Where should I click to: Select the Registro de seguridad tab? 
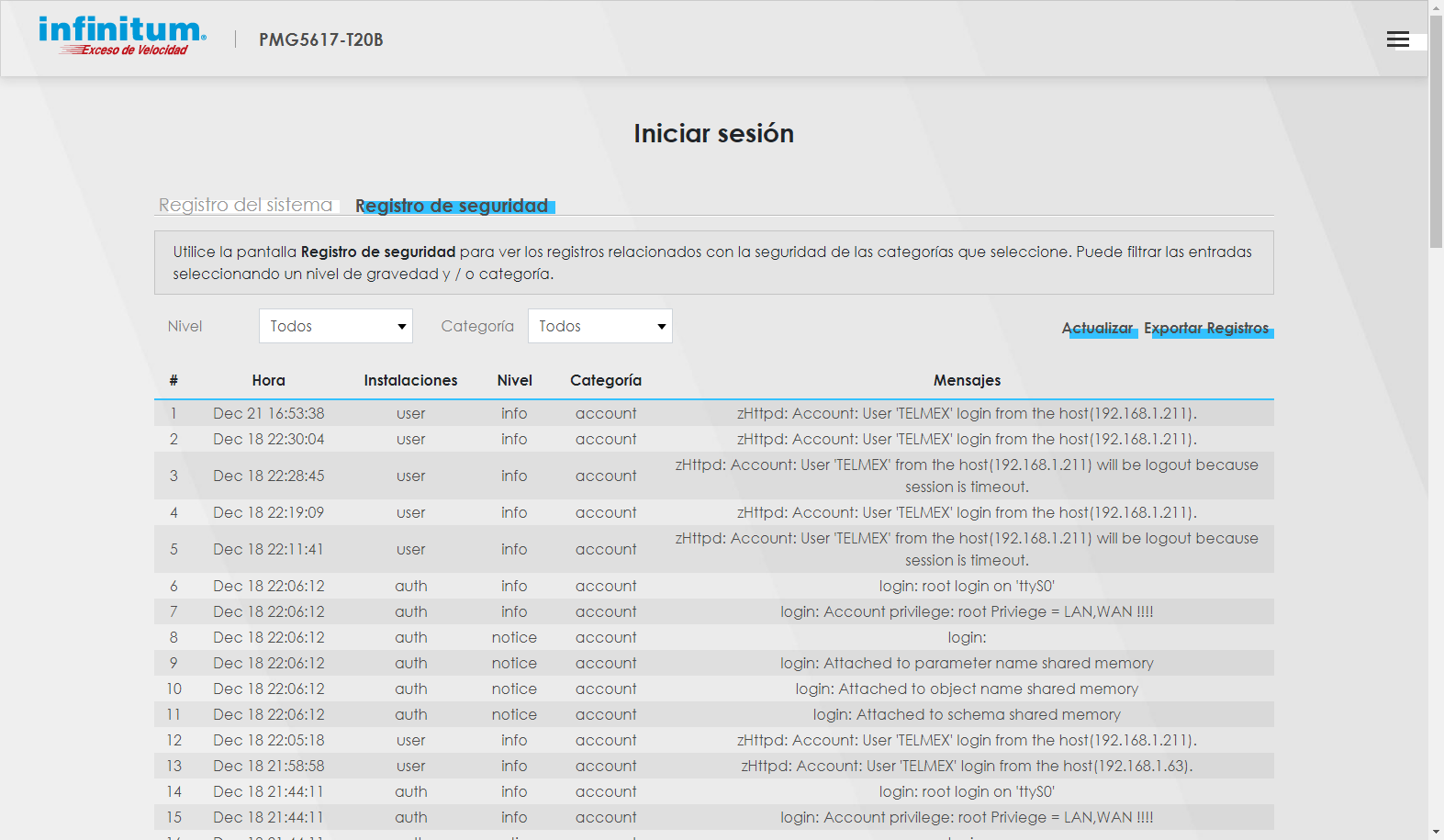(x=453, y=206)
